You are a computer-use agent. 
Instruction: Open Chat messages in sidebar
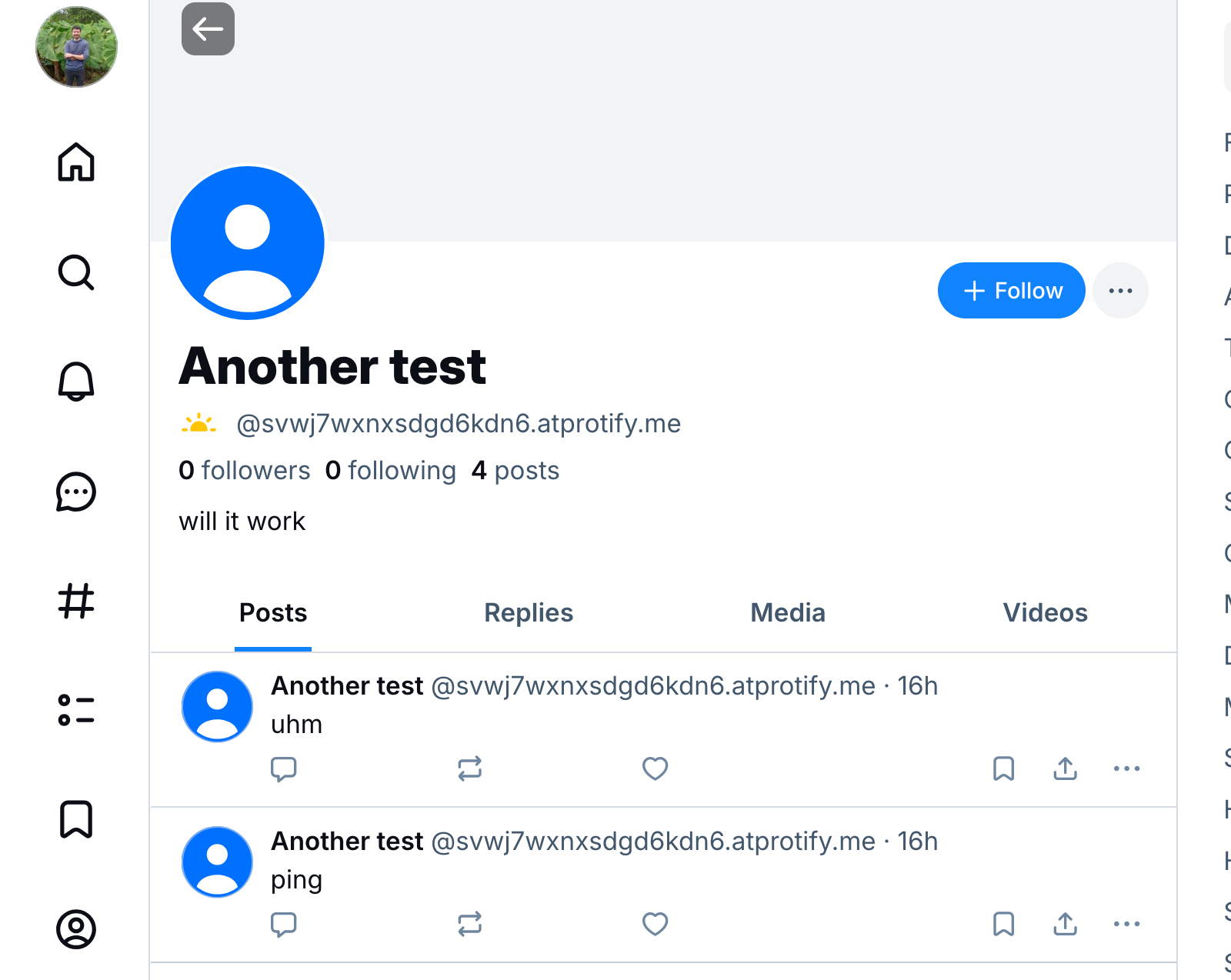click(76, 492)
